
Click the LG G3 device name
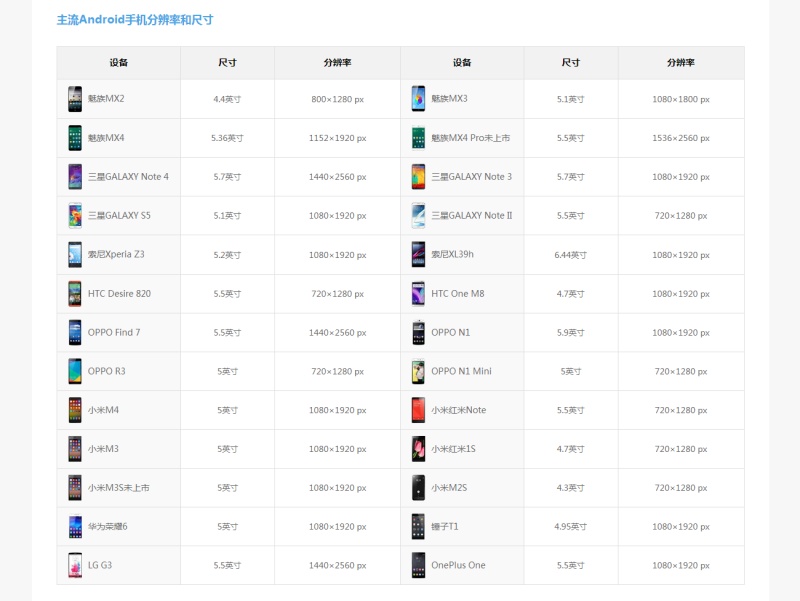(x=100, y=565)
